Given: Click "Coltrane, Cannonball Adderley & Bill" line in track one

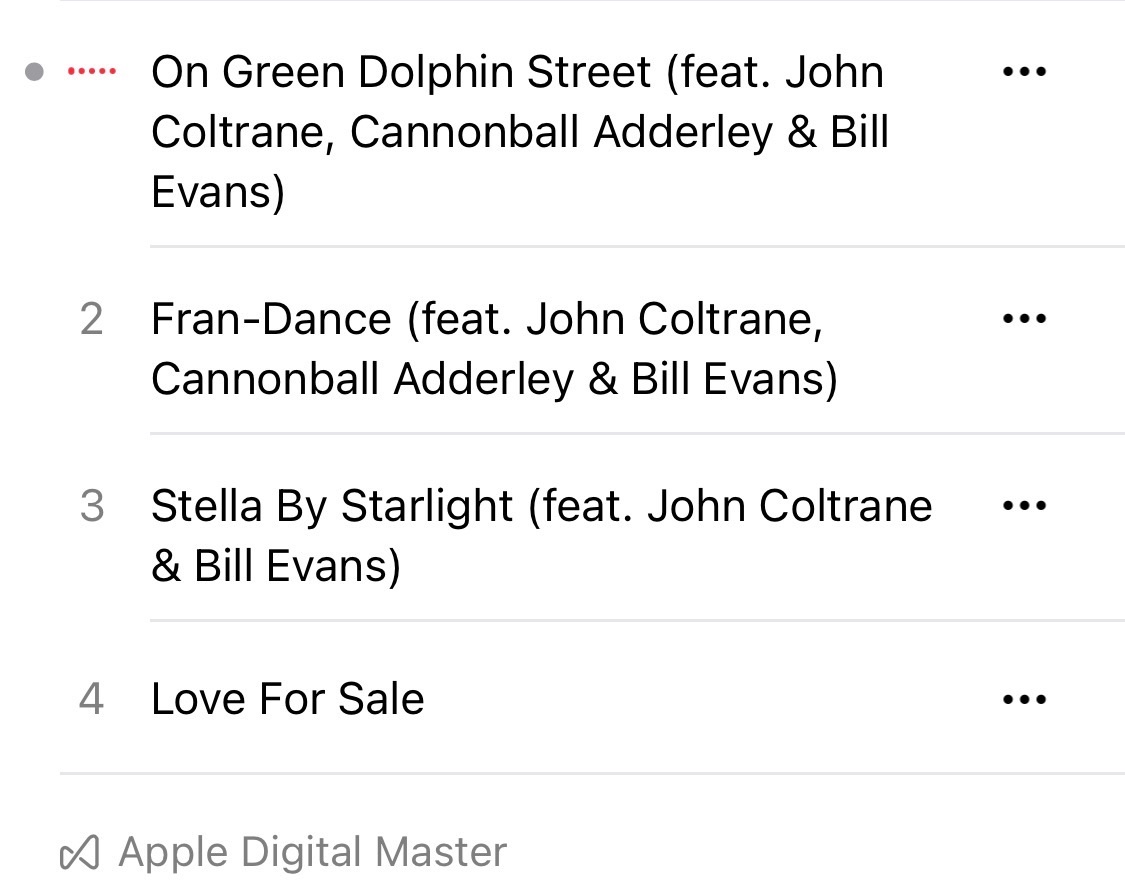Looking at the screenshot, I should pyautogui.click(x=519, y=133).
